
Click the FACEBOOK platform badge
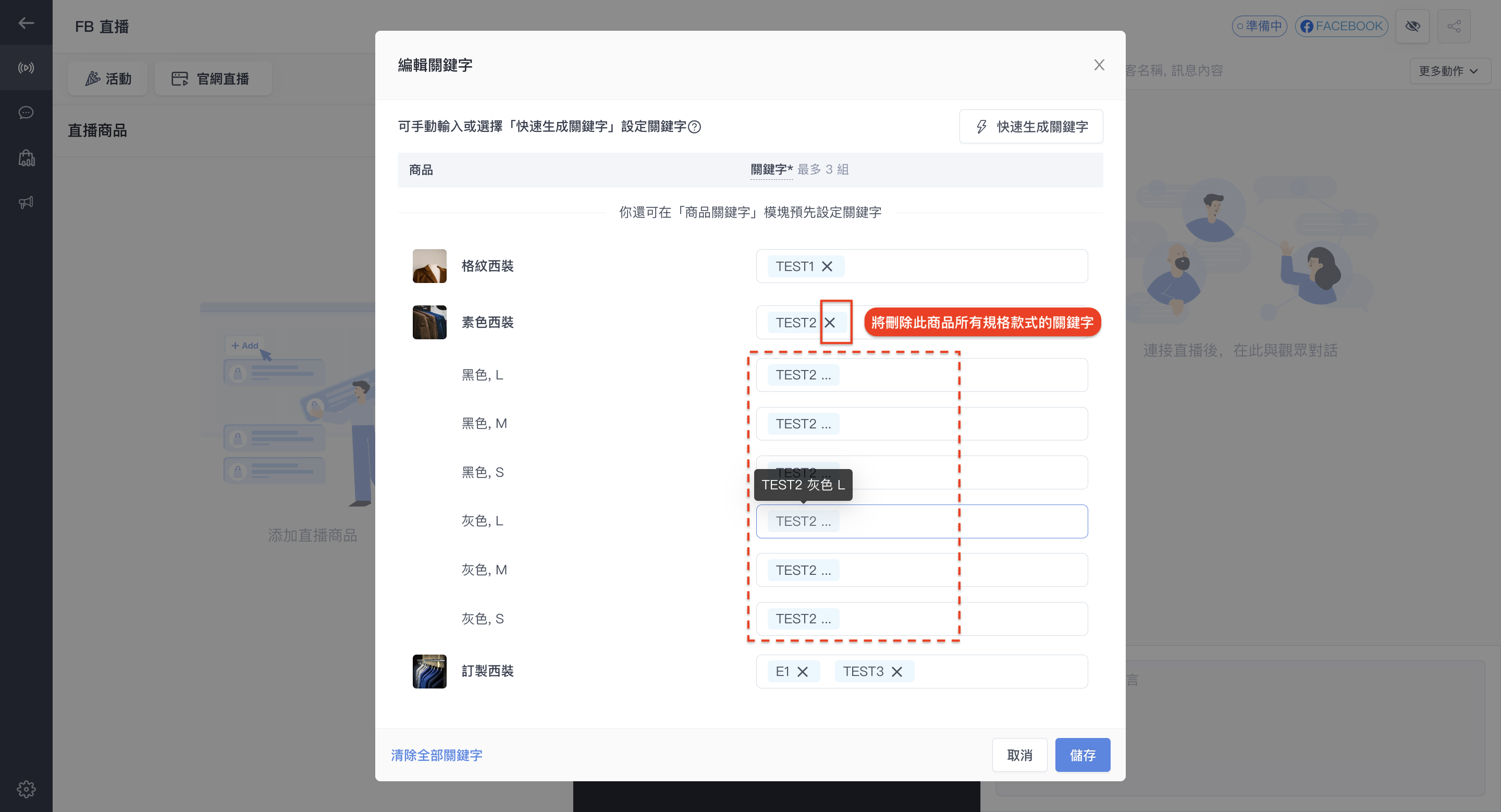pos(1342,26)
